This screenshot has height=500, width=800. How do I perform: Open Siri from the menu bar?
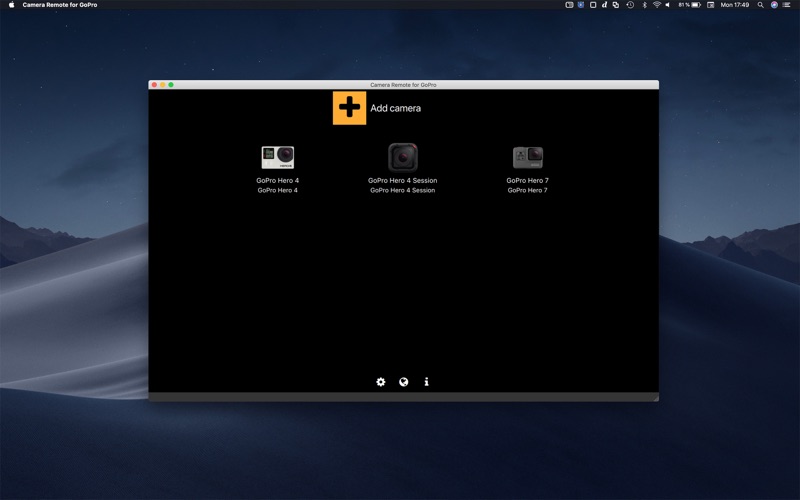774,5
